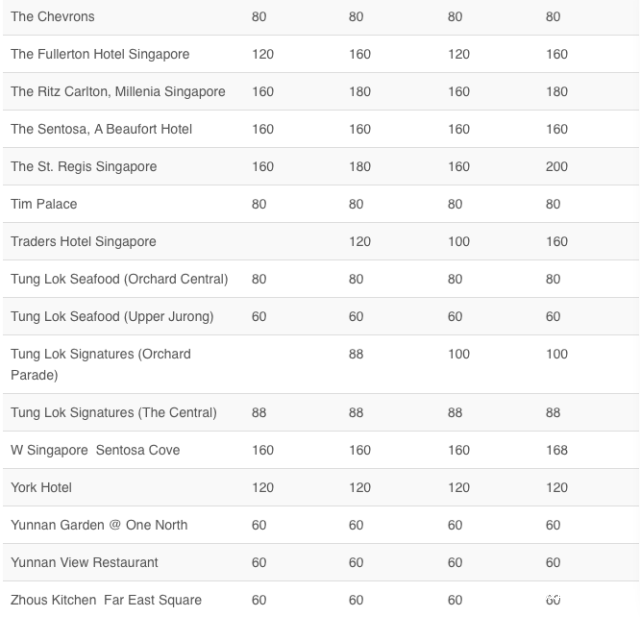The width and height of the screenshot is (640, 617).
Task: Click the York Hotel venue name
Action: 41,487
